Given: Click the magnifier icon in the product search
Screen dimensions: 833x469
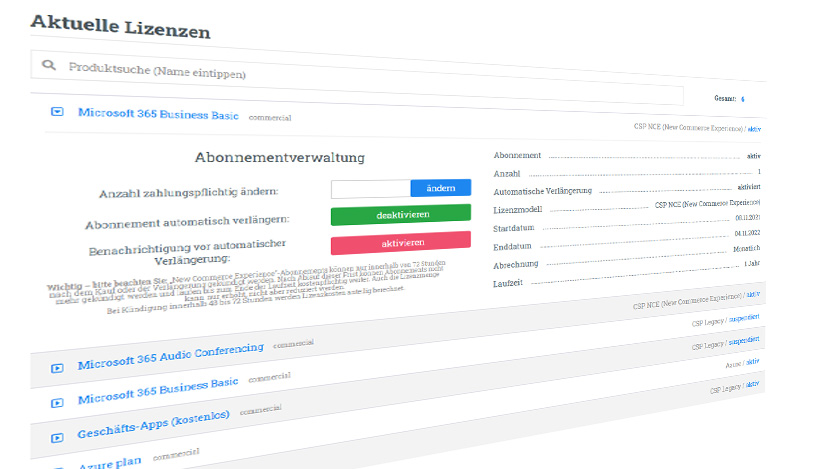Looking at the screenshot, I should (x=48, y=65).
